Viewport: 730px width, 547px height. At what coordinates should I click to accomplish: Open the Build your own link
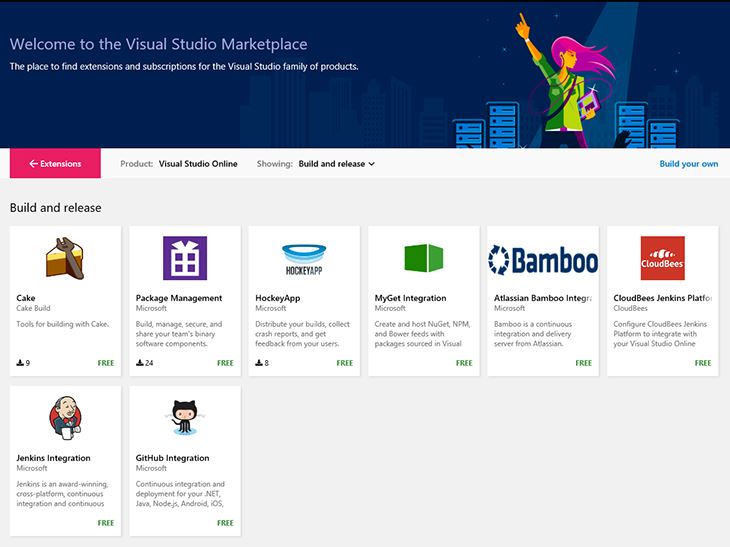coord(689,164)
